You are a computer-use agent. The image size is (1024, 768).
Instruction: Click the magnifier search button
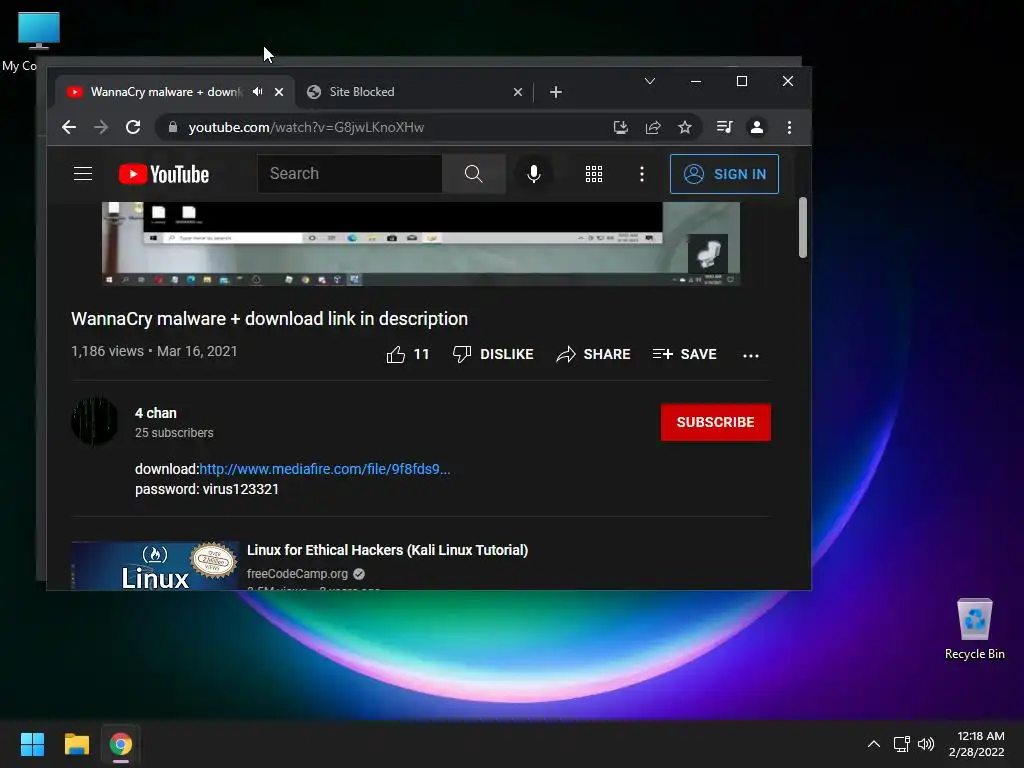[473, 174]
